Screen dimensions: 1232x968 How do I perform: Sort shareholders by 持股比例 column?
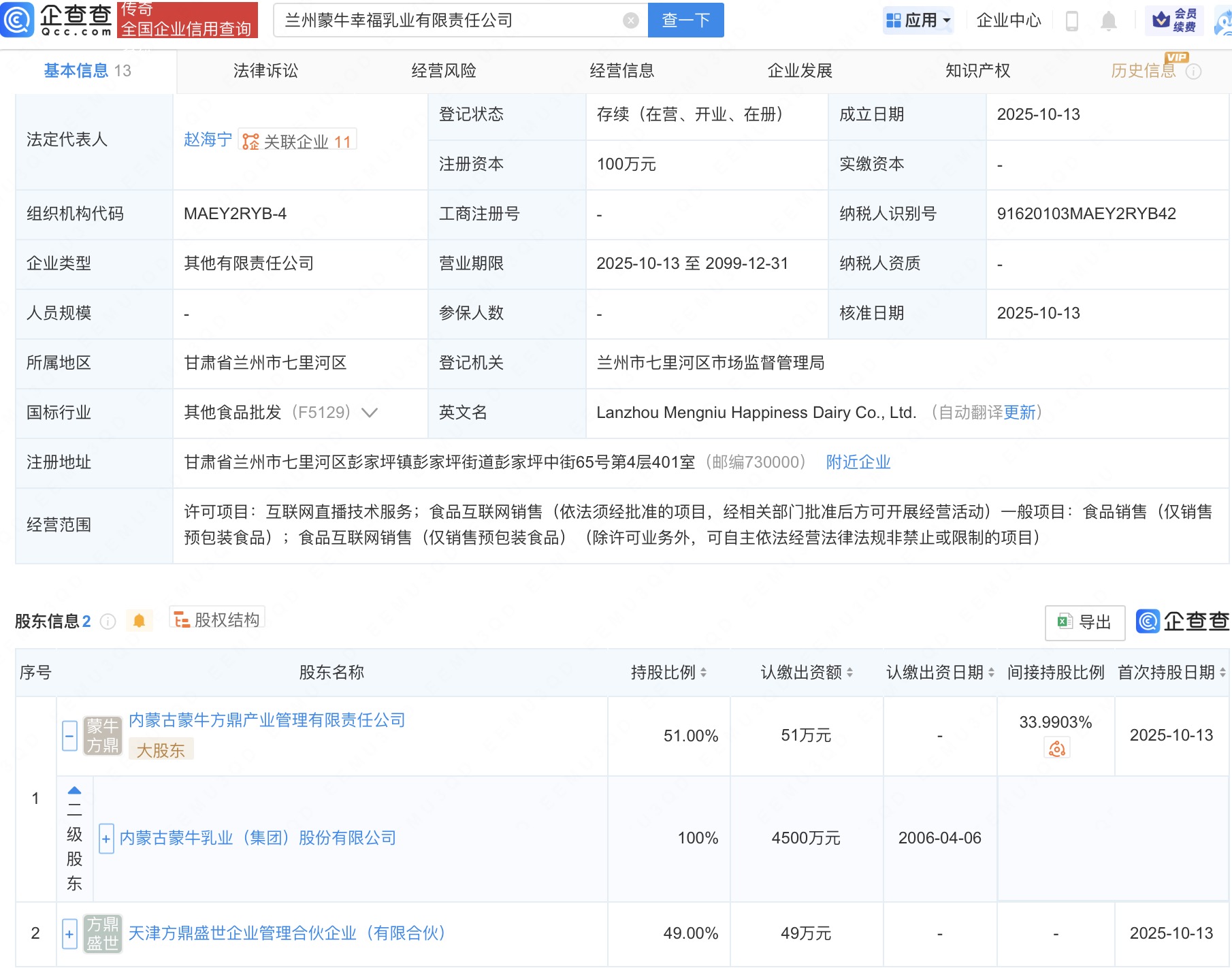pos(668,673)
